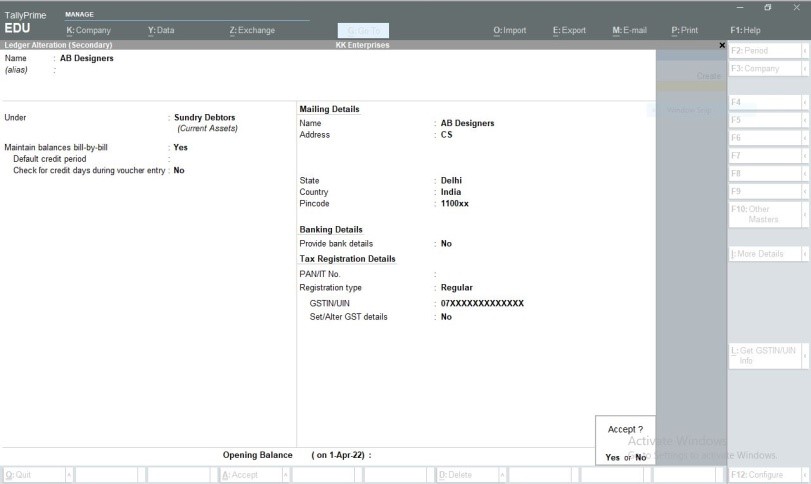Click mailing Name value AB Designers
811x484 pixels.
click(467, 123)
